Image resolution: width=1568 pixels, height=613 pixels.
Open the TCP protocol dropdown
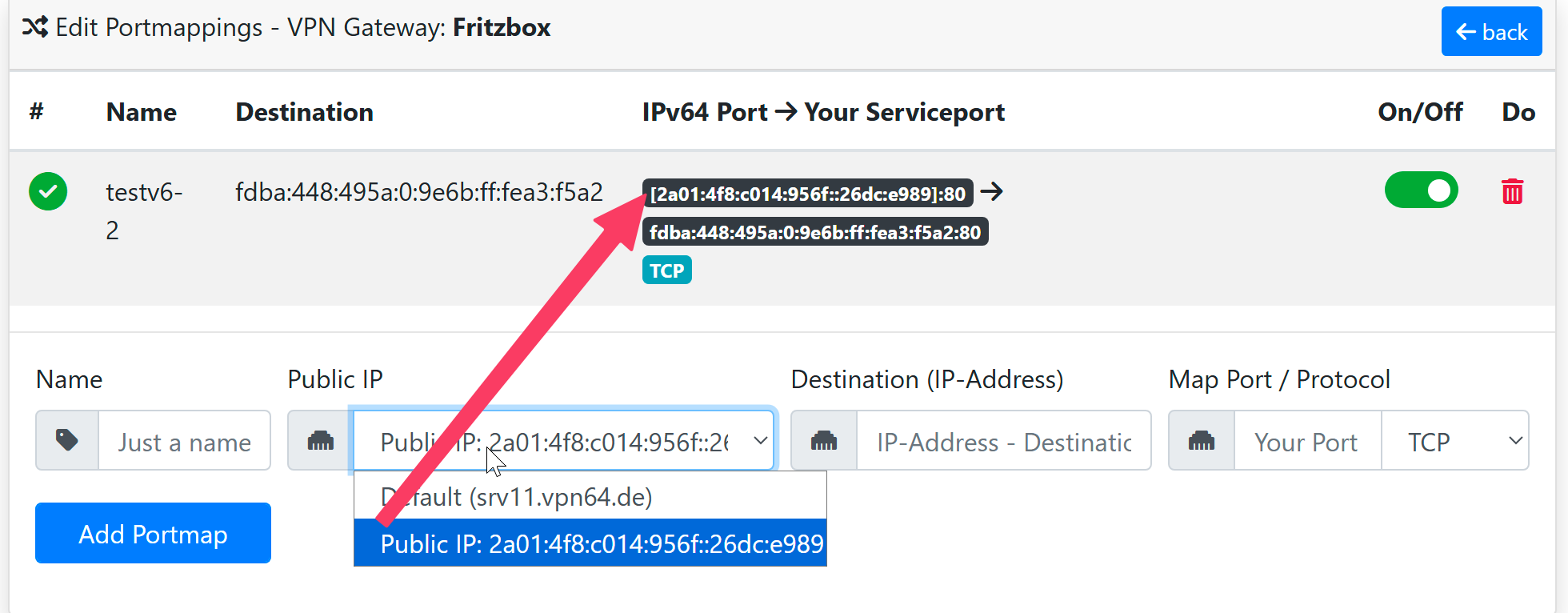(1454, 440)
